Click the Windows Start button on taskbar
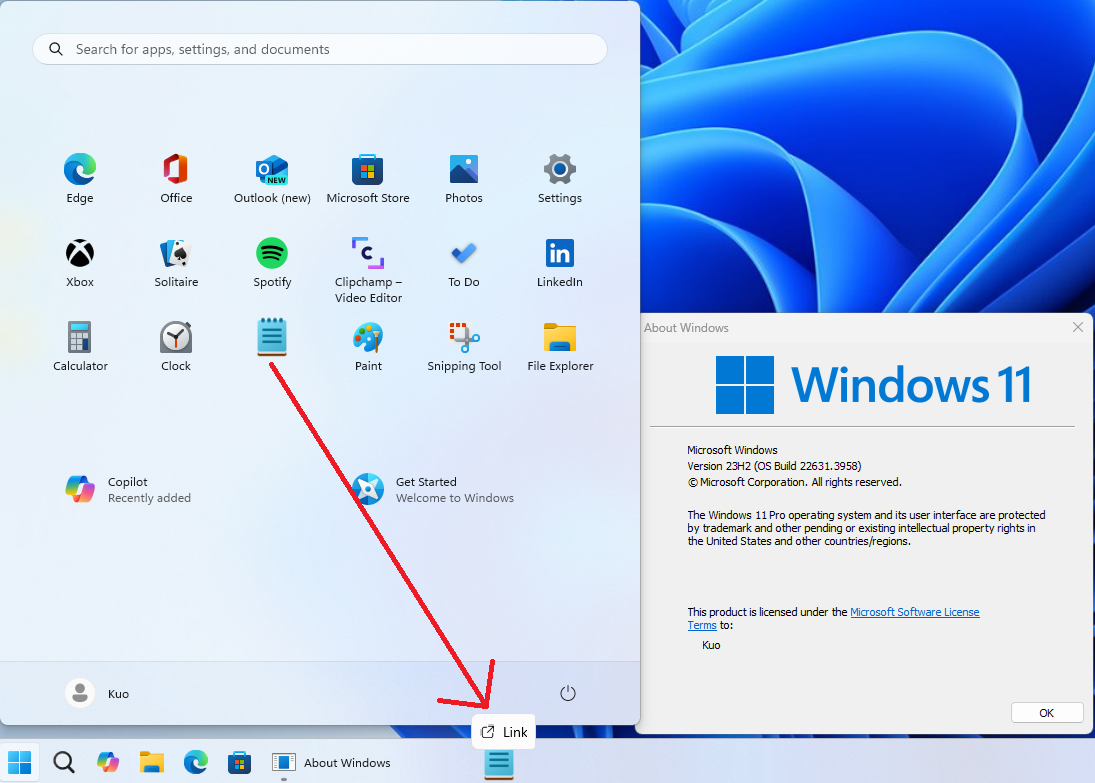Image resolution: width=1095 pixels, height=783 pixels. pos(20,762)
